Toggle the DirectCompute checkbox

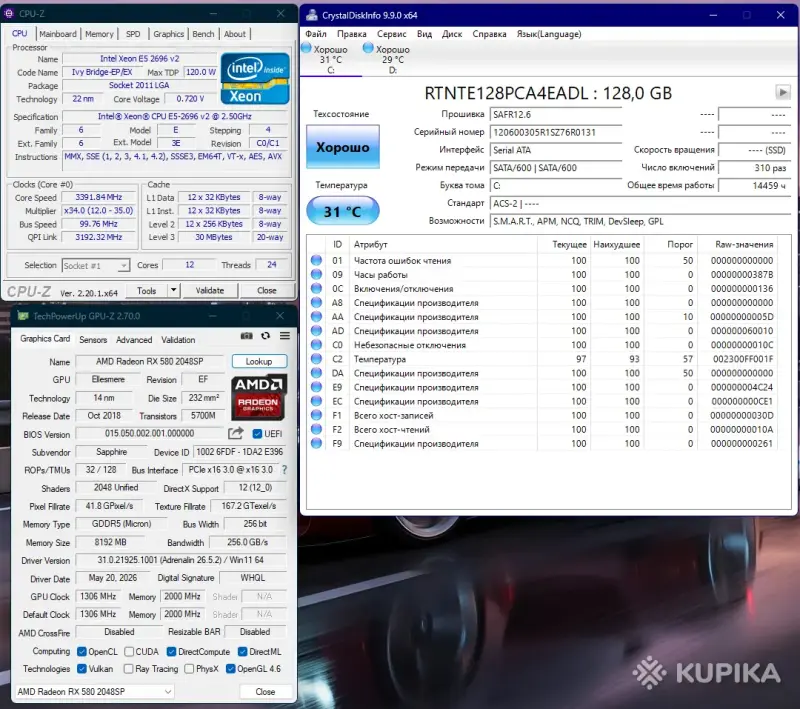click(x=171, y=651)
